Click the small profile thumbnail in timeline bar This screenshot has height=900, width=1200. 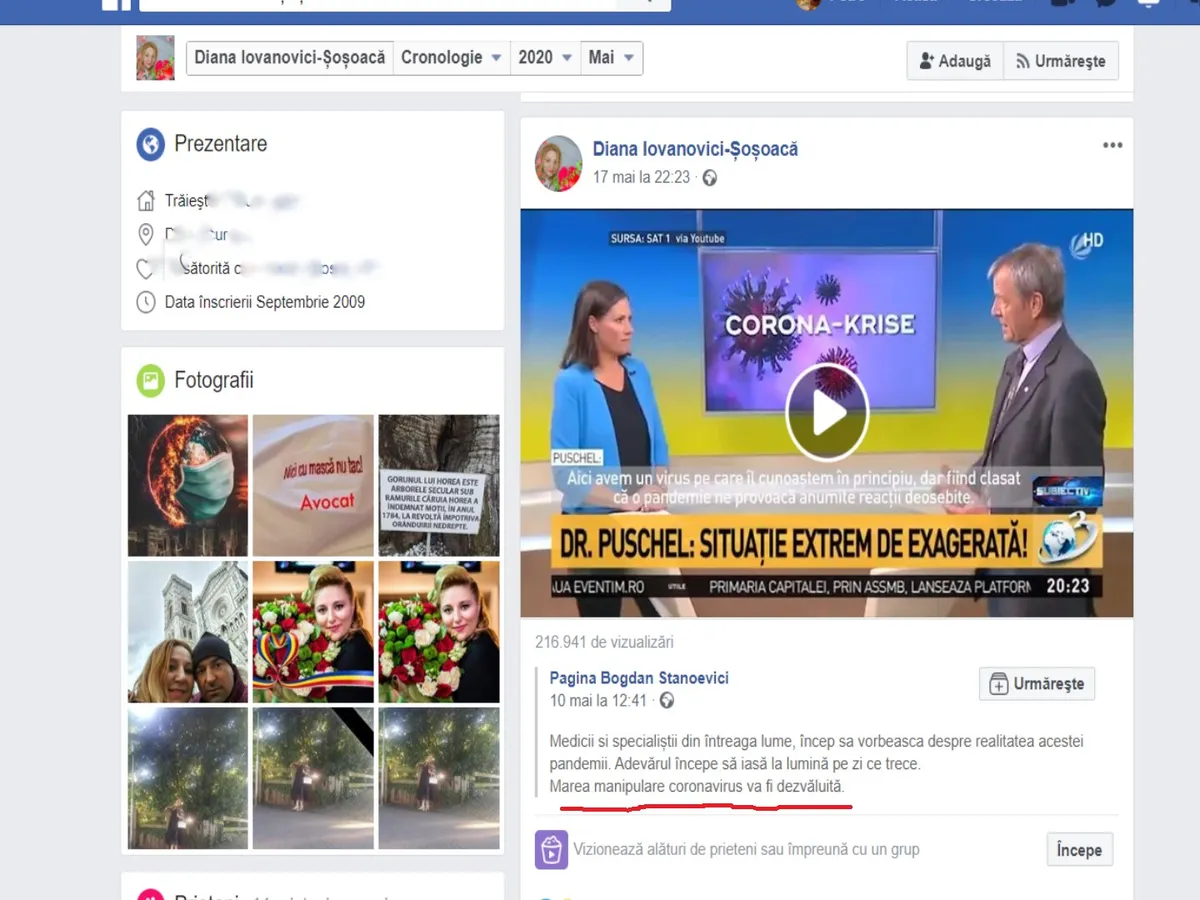[155, 58]
